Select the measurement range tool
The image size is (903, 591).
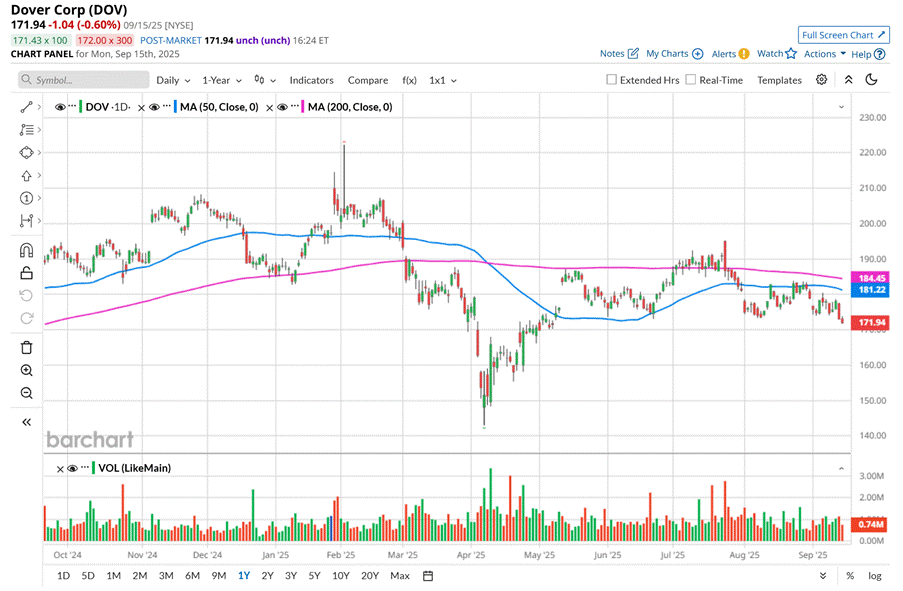point(26,221)
